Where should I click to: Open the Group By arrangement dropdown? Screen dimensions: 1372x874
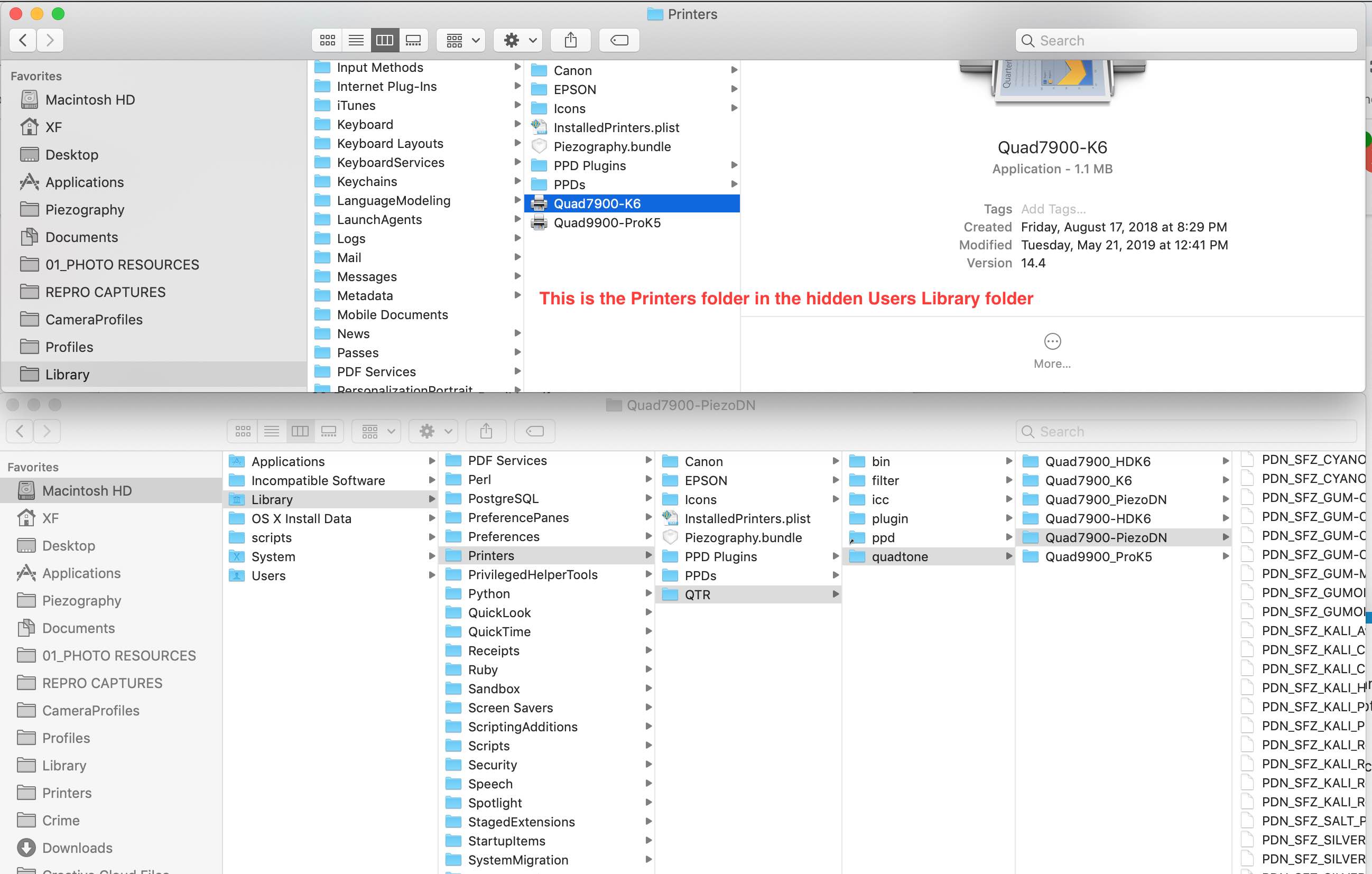461,40
